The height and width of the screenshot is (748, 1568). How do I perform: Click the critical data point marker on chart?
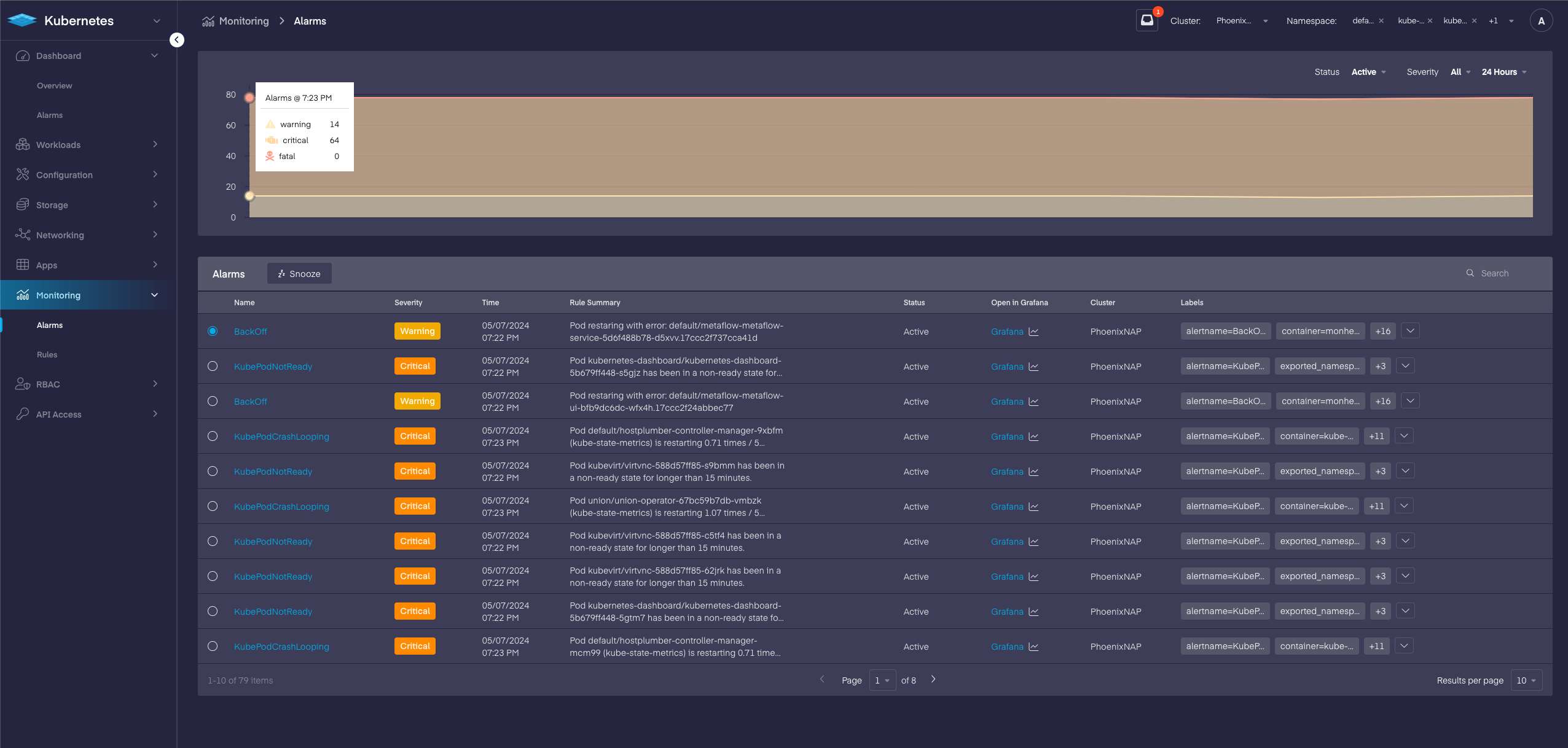point(249,98)
